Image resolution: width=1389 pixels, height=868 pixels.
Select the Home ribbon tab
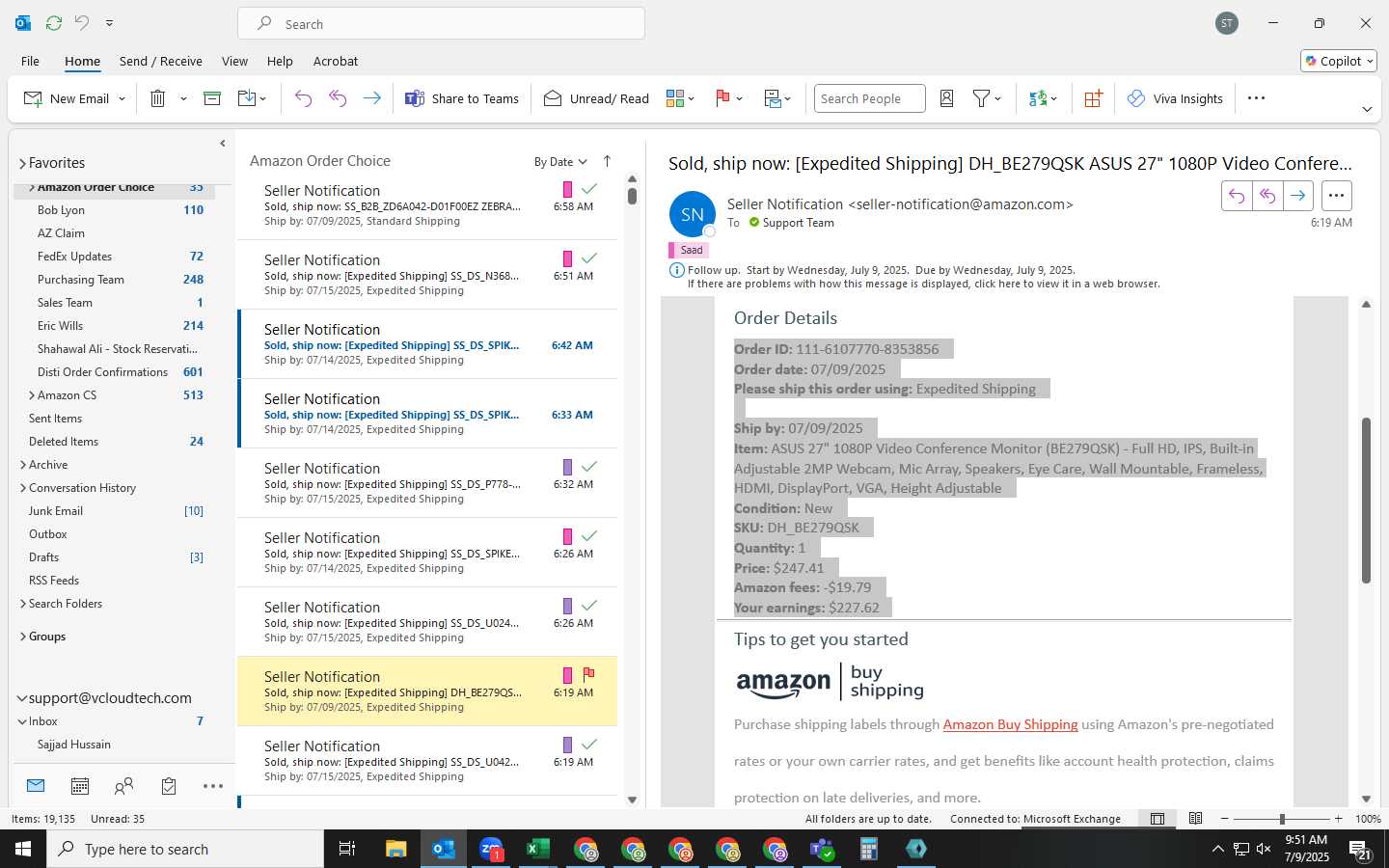pos(82,61)
